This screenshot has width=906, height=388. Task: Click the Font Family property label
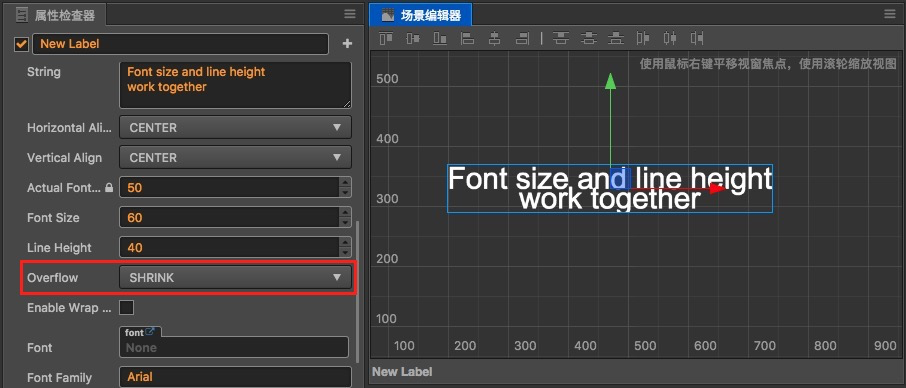click(60, 378)
